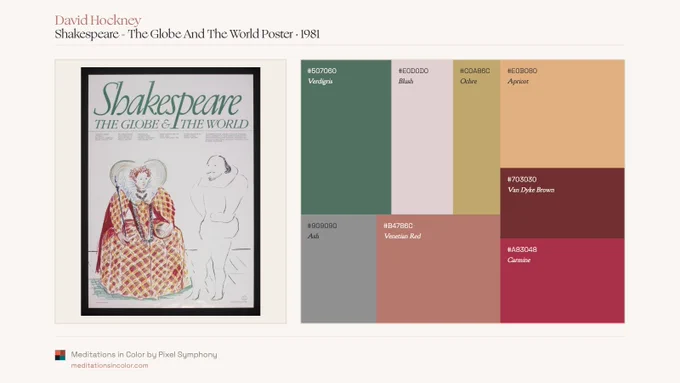Pick the Ochre color swatch
680x383 pixels.
477,137
